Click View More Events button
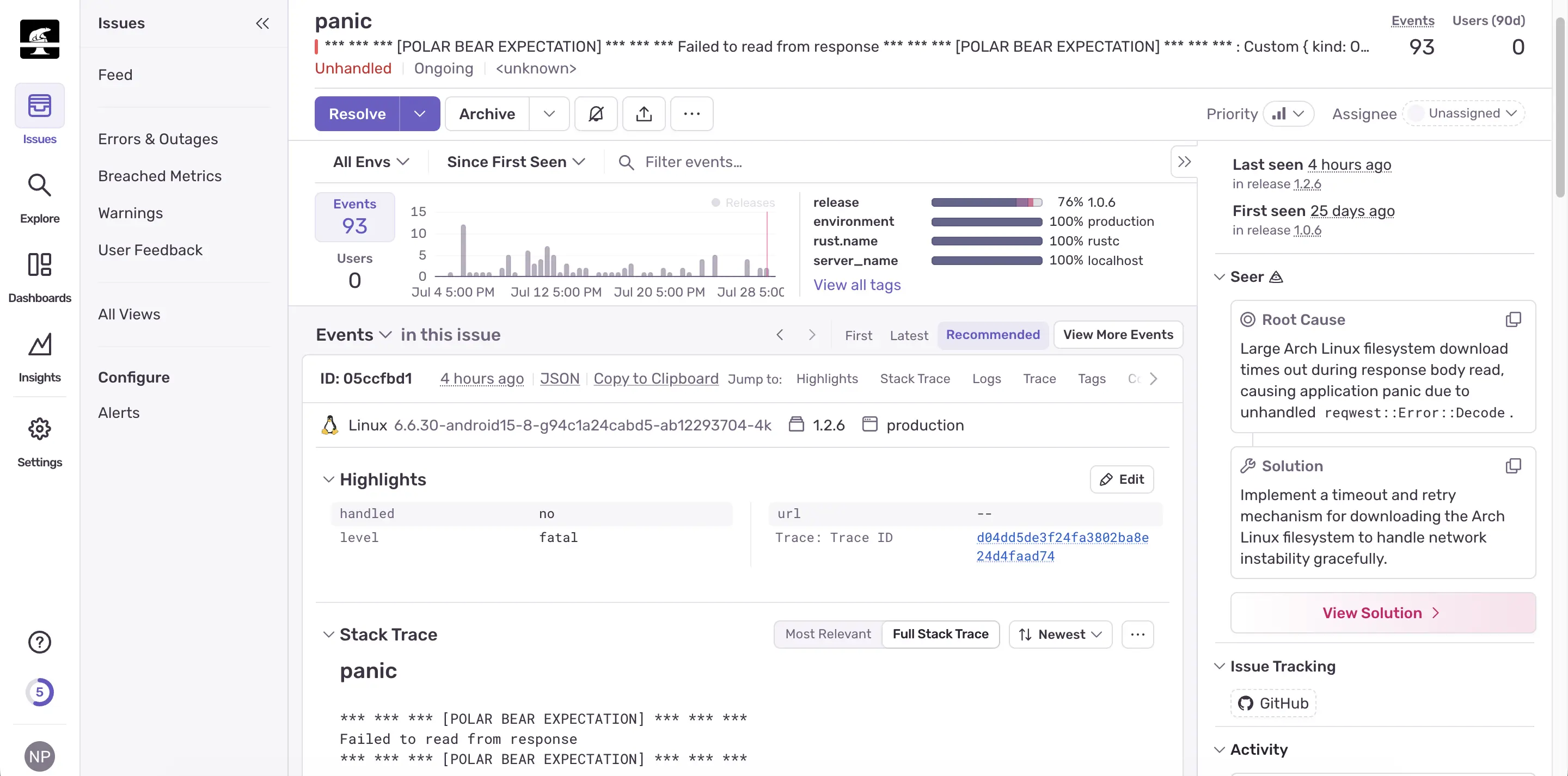This screenshot has height=776, width=1568. tap(1118, 335)
